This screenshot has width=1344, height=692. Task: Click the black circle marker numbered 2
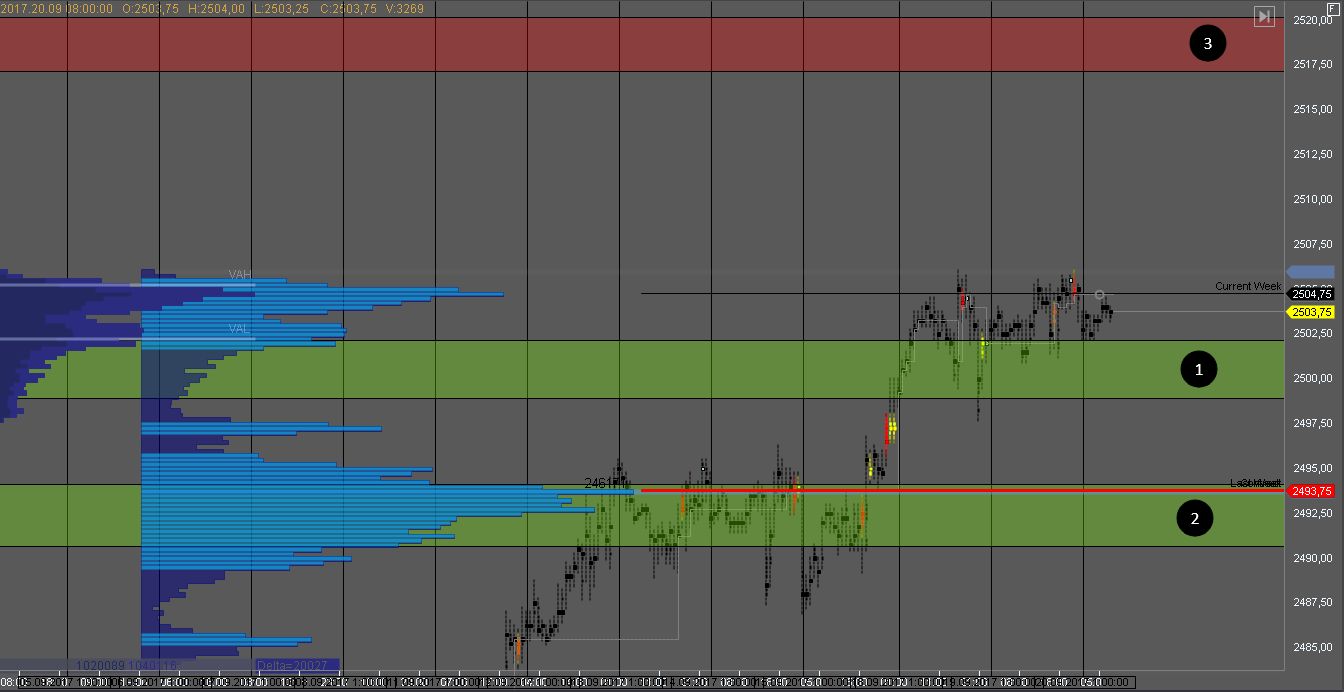pyautogui.click(x=1195, y=518)
